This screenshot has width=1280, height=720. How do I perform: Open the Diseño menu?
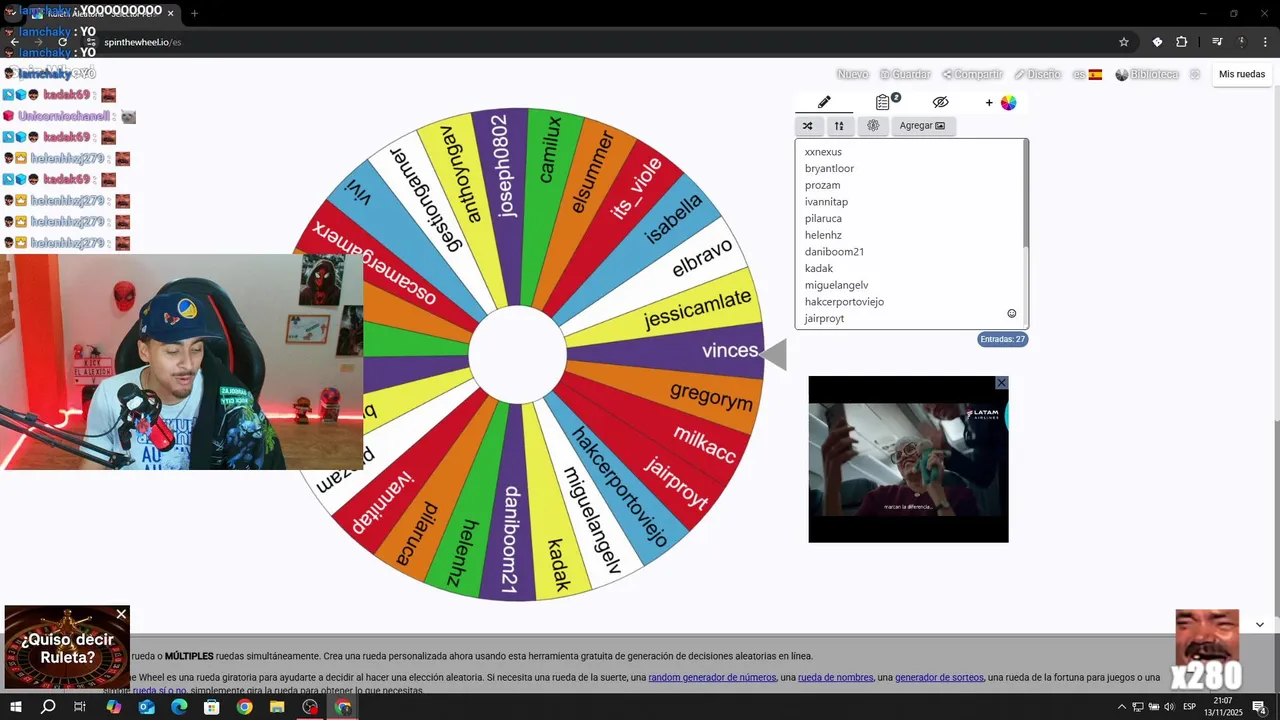point(1037,74)
